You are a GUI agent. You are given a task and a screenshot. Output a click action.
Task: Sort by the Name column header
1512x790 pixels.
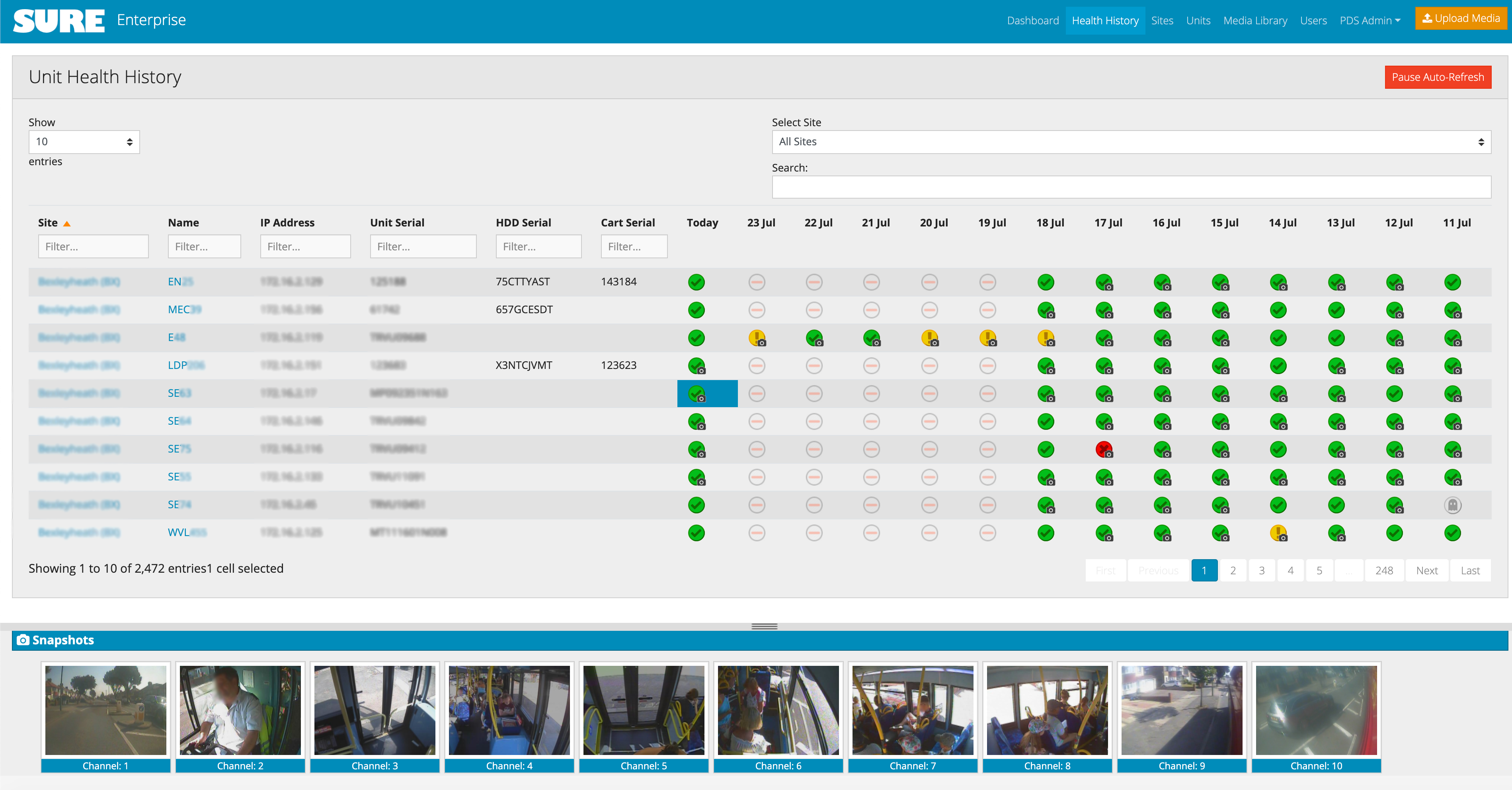[x=183, y=222]
